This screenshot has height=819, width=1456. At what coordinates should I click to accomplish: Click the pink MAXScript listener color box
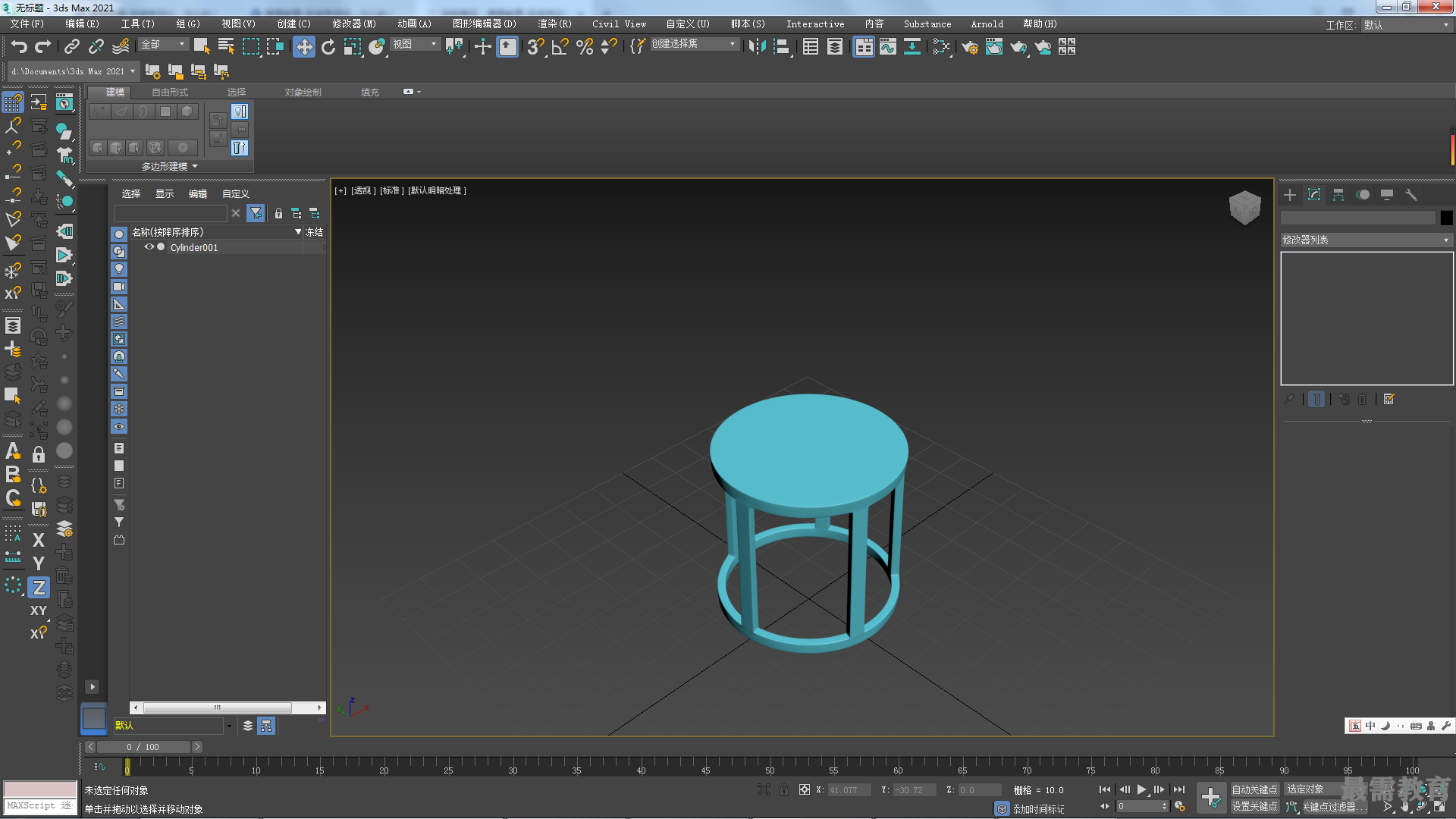pyautogui.click(x=40, y=789)
